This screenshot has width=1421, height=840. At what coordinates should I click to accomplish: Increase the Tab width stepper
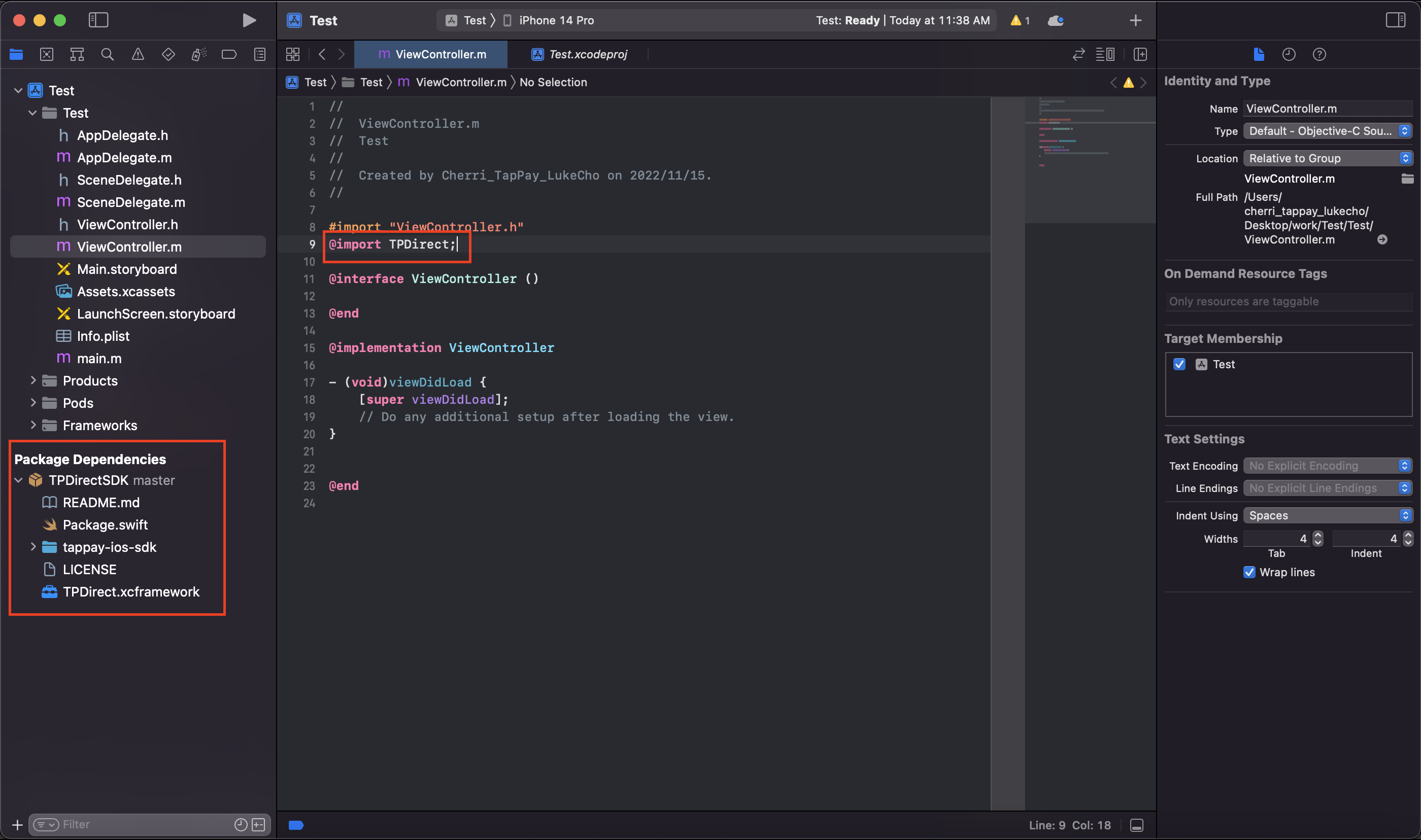(x=1318, y=535)
